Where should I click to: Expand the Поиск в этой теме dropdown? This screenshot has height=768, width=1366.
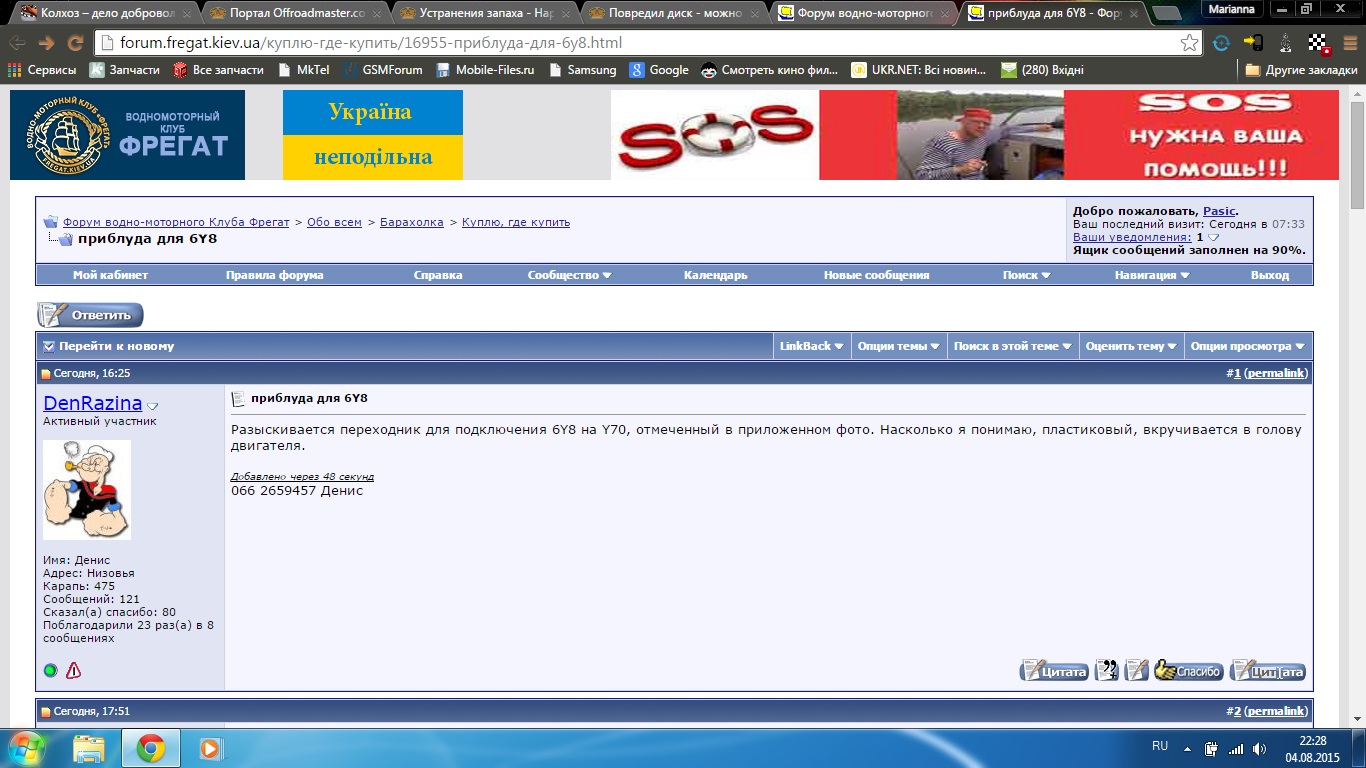[1011, 346]
